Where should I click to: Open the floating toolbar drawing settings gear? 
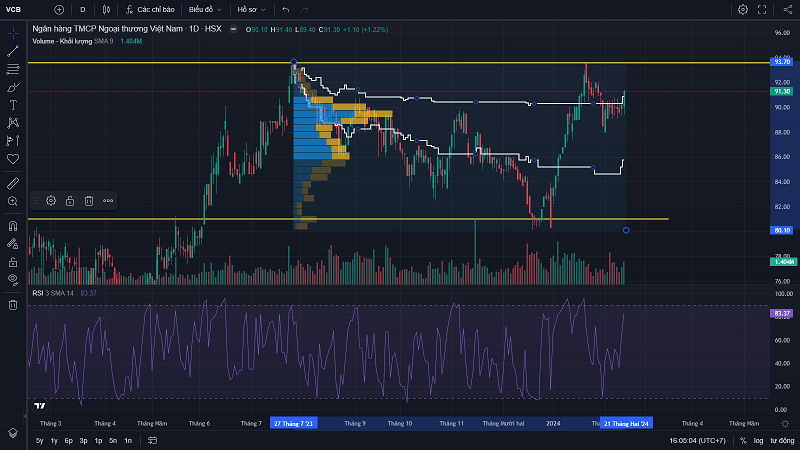pos(51,200)
